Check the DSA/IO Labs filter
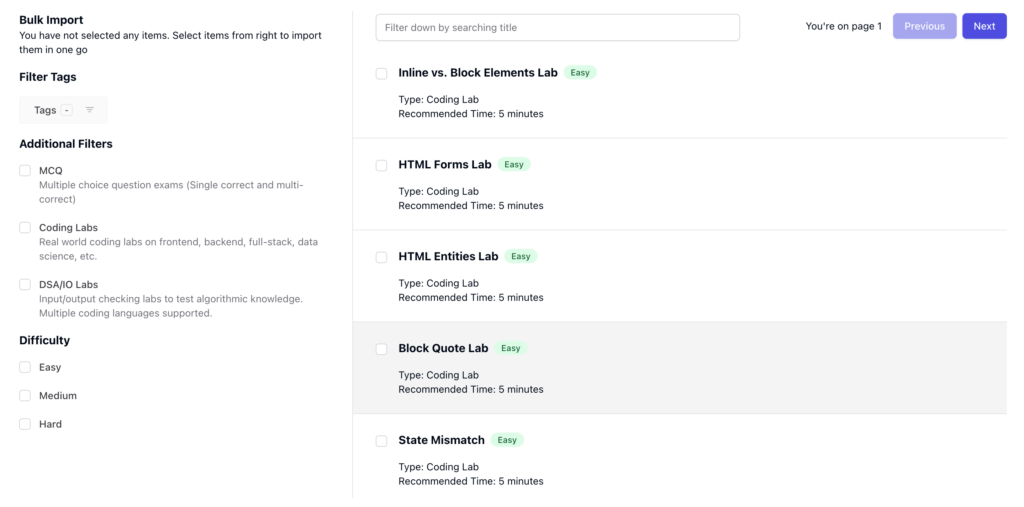This screenshot has width=1024, height=507. 25,284
